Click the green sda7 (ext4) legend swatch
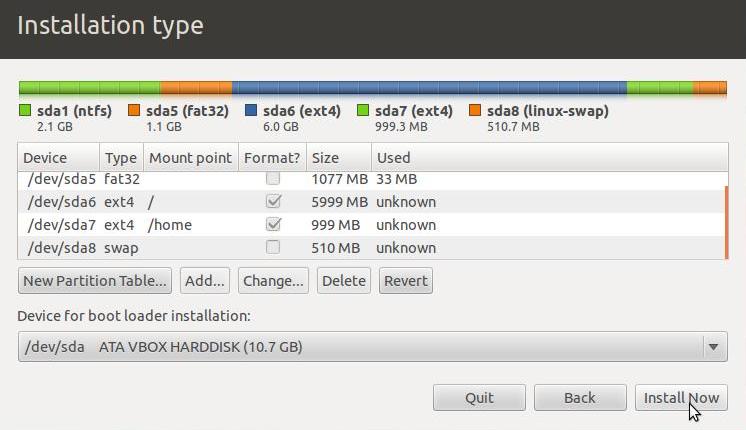 [x=363, y=110]
